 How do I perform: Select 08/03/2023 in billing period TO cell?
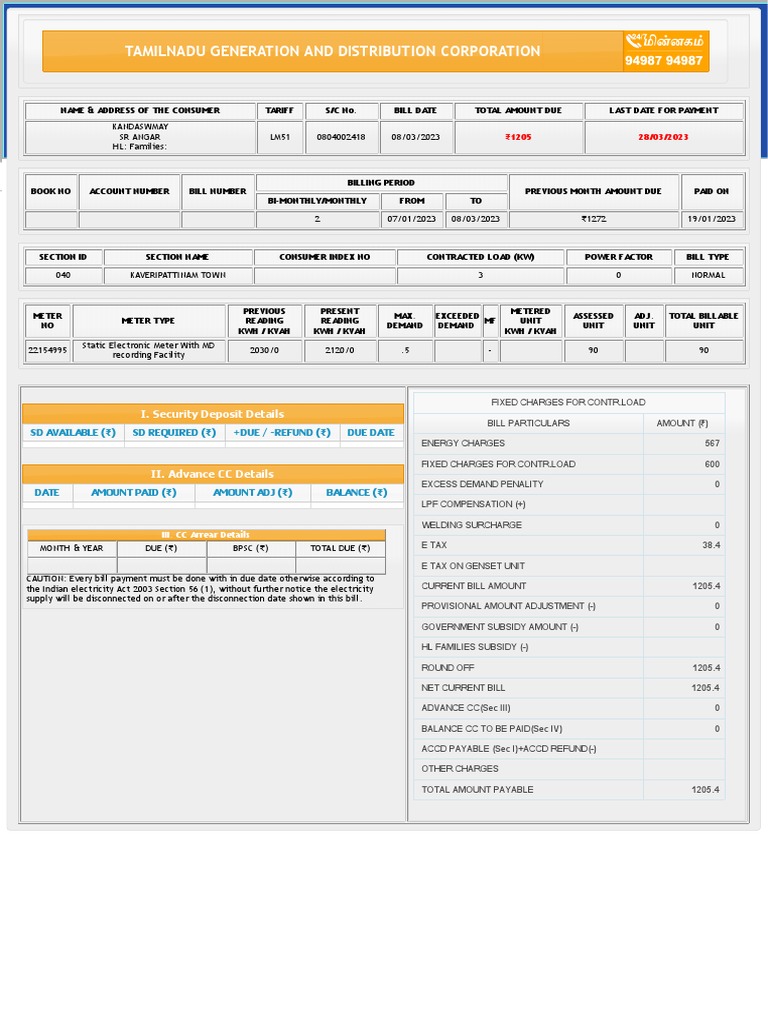[x=475, y=219]
